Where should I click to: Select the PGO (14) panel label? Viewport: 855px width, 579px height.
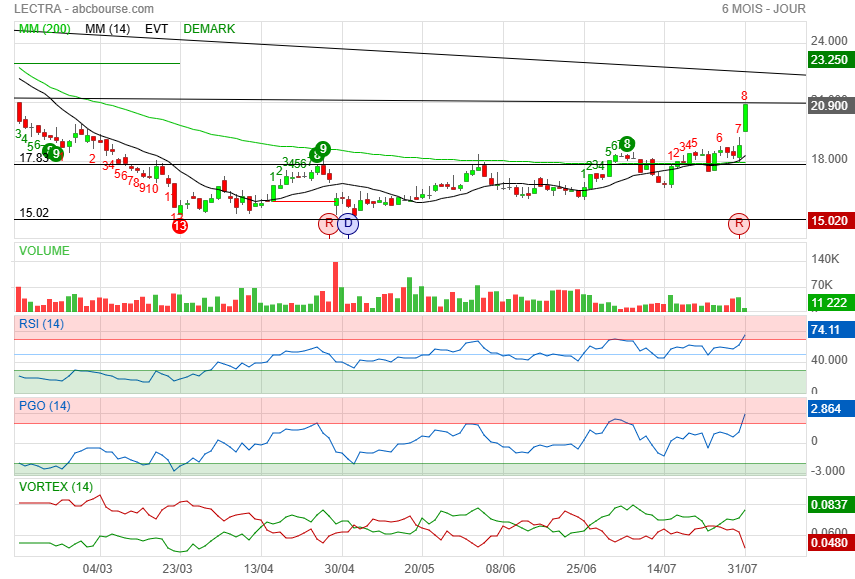[x=45, y=406]
